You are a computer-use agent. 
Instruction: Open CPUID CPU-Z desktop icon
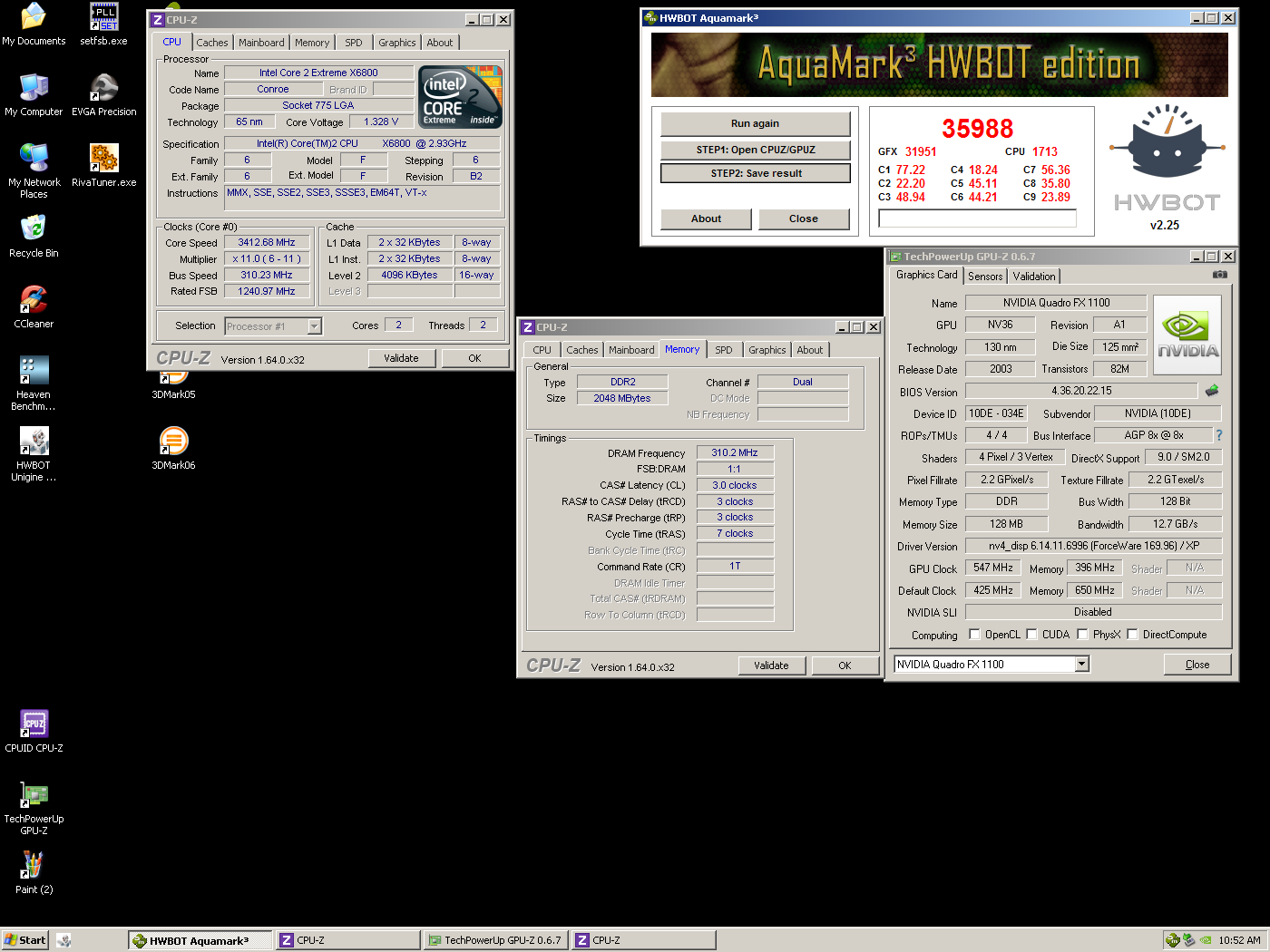click(x=34, y=732)
